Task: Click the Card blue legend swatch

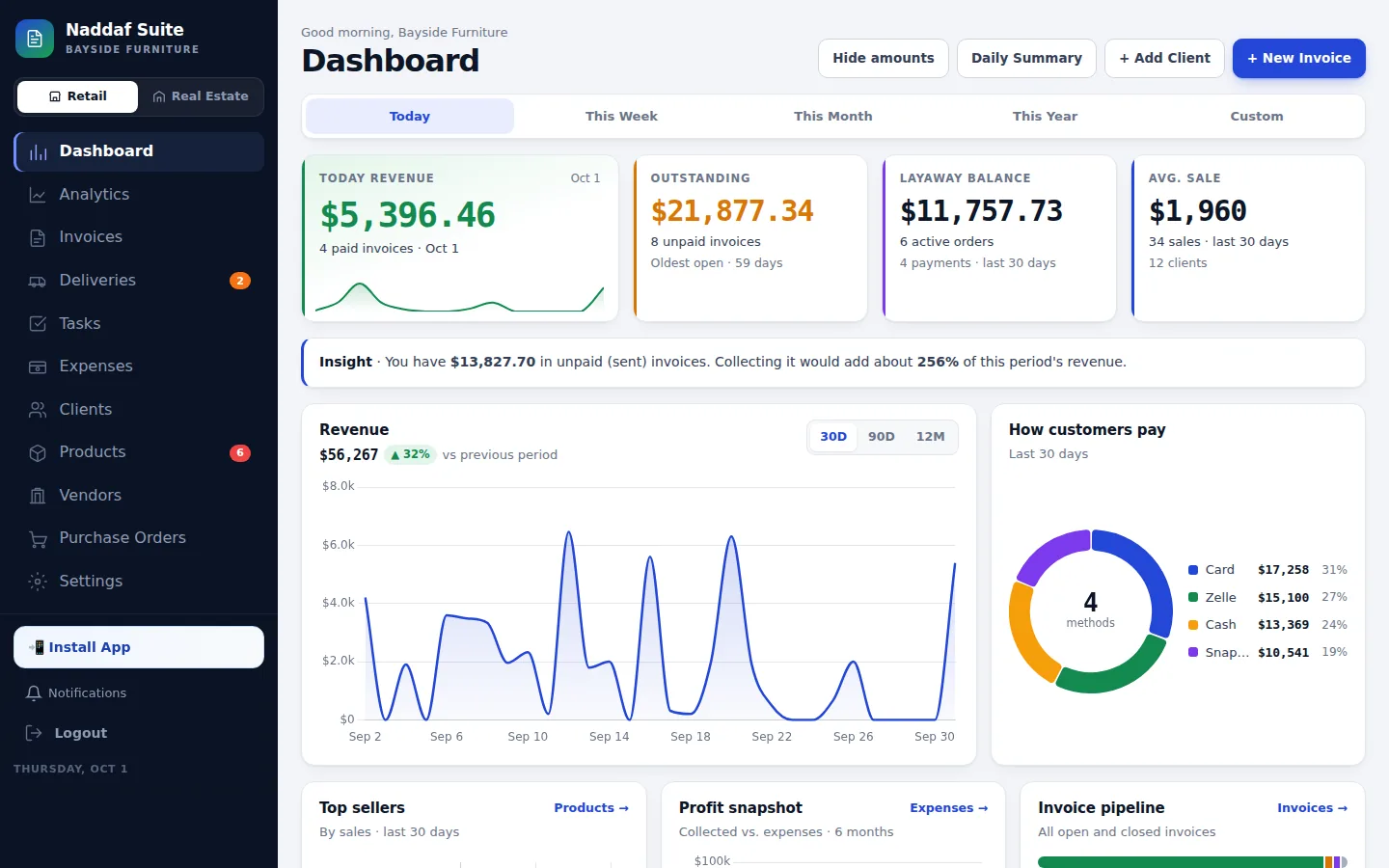Action: click(1193, 570)
